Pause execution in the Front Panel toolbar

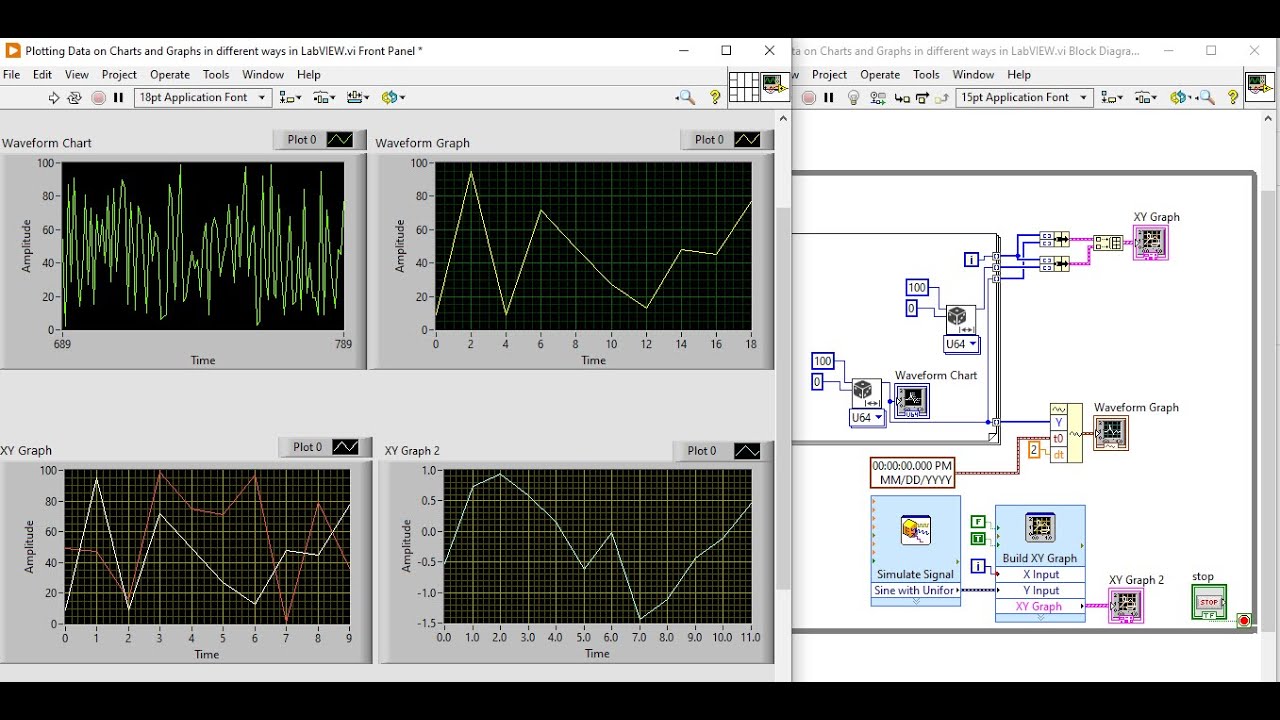point(118,97)
